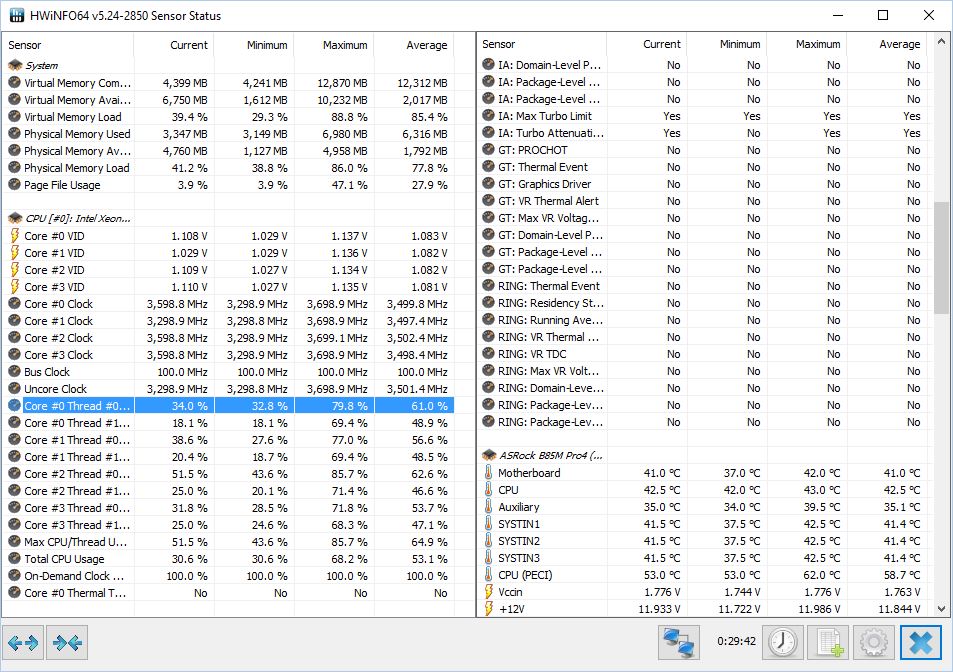Click the round icon beside Total CPU Usage
953x672 pixels.
pyautogui.click(x=15, y=559)
